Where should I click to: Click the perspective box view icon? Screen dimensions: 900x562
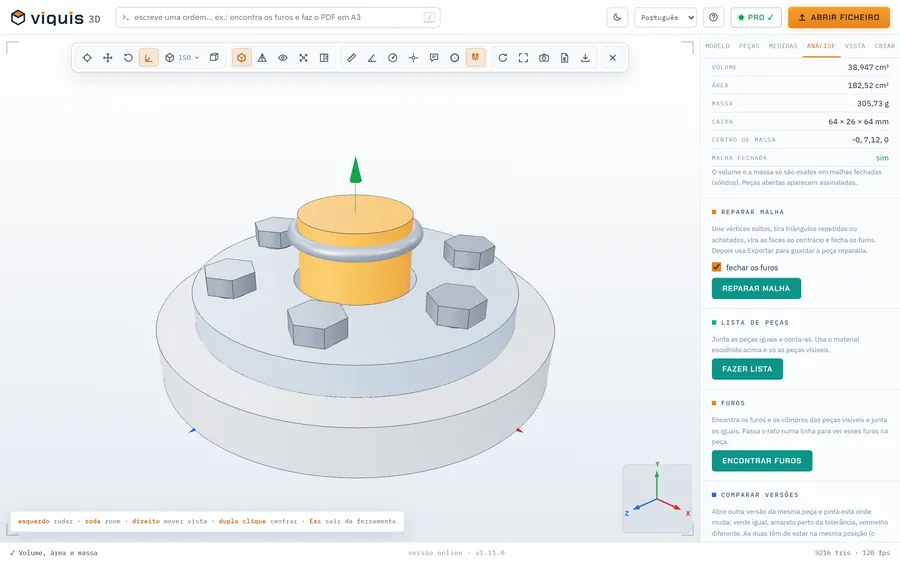[x=214, y=57]
